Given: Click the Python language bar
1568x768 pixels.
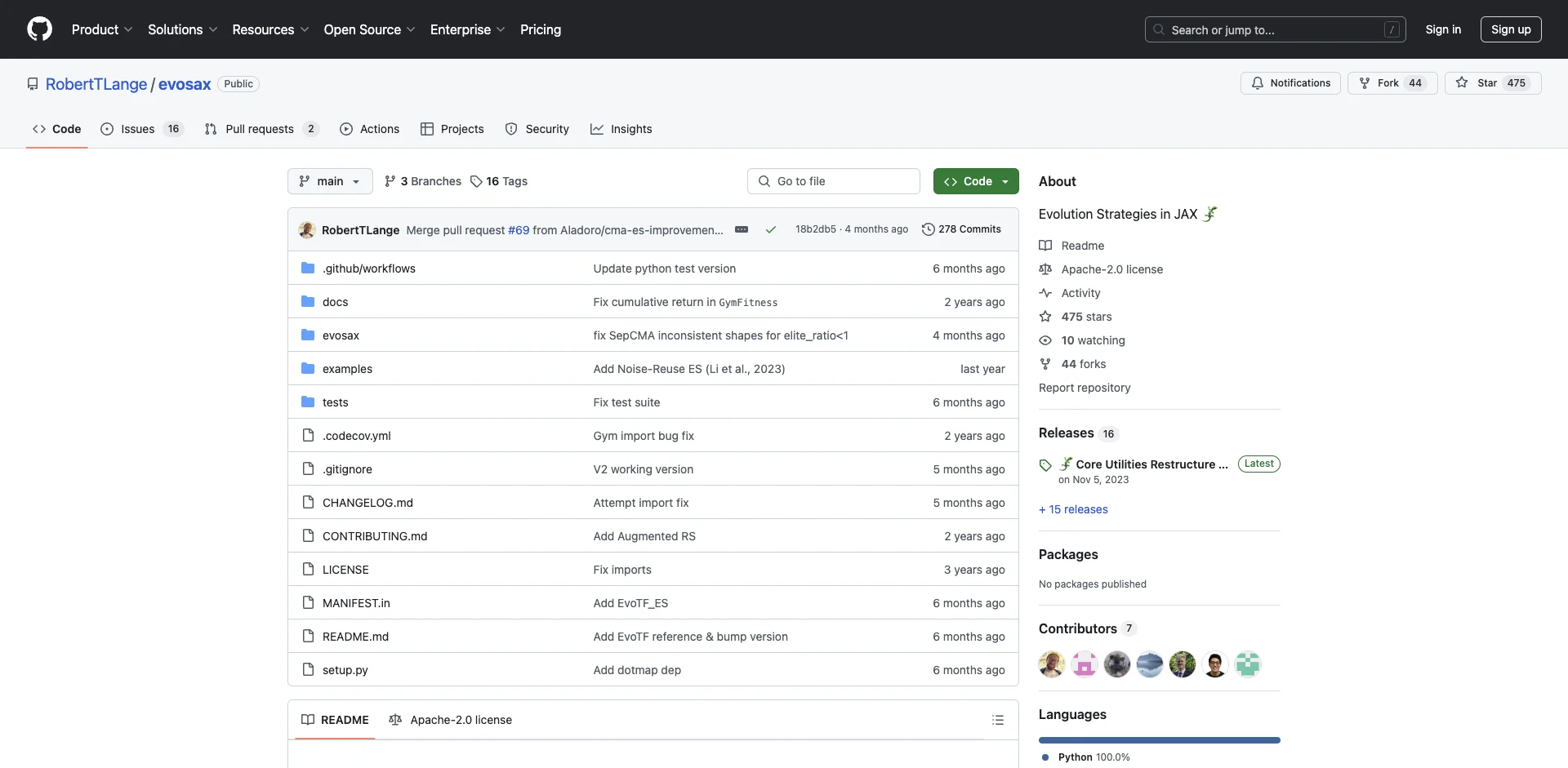Looking at the screenshot, I should coord(1160,740).
